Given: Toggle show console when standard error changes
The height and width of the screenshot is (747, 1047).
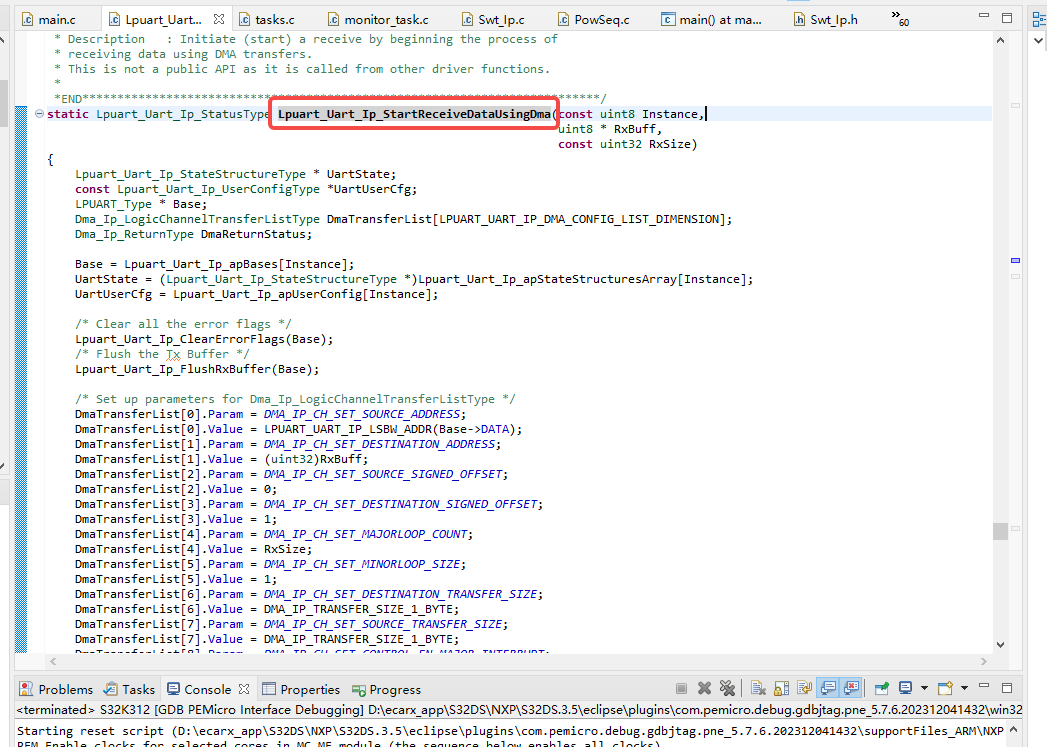Looking at the screenshot, I should coord(851,688).
